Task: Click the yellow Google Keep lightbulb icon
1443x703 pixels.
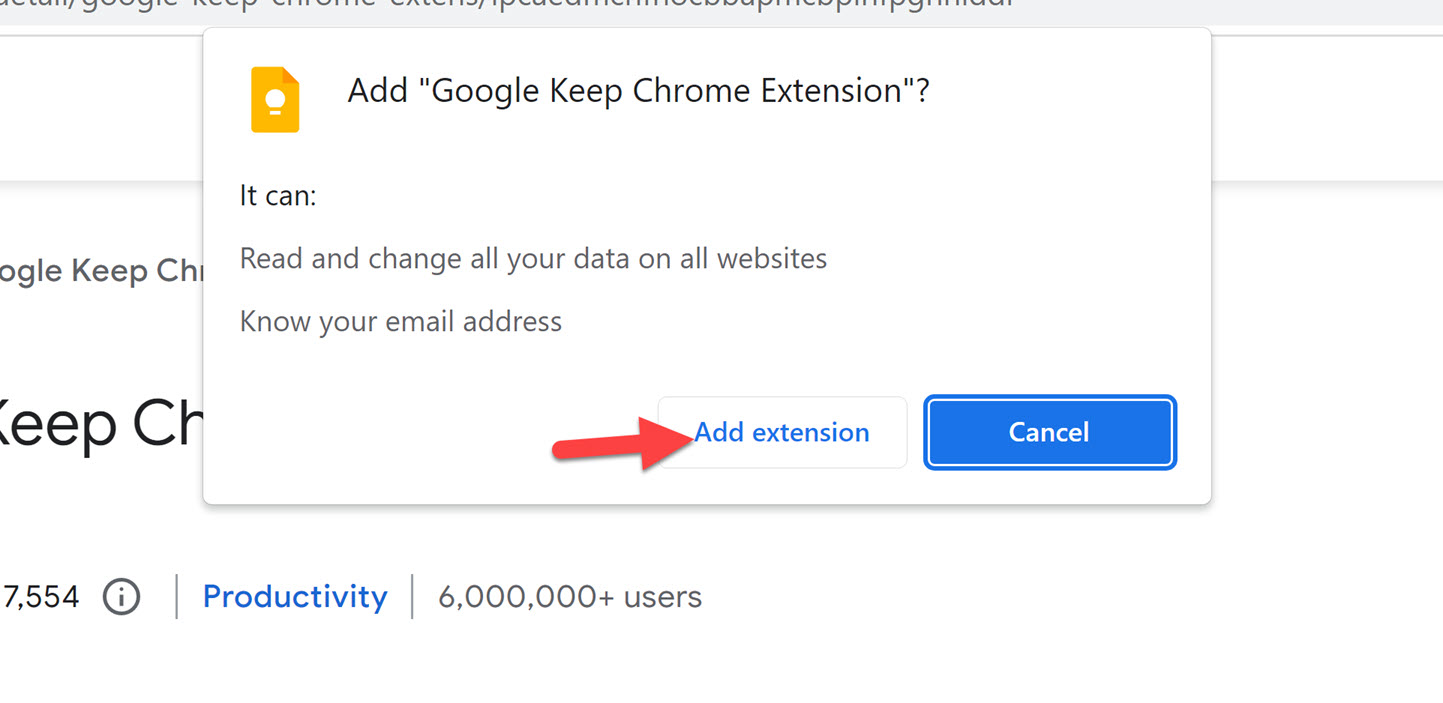Action: (275, 100)
